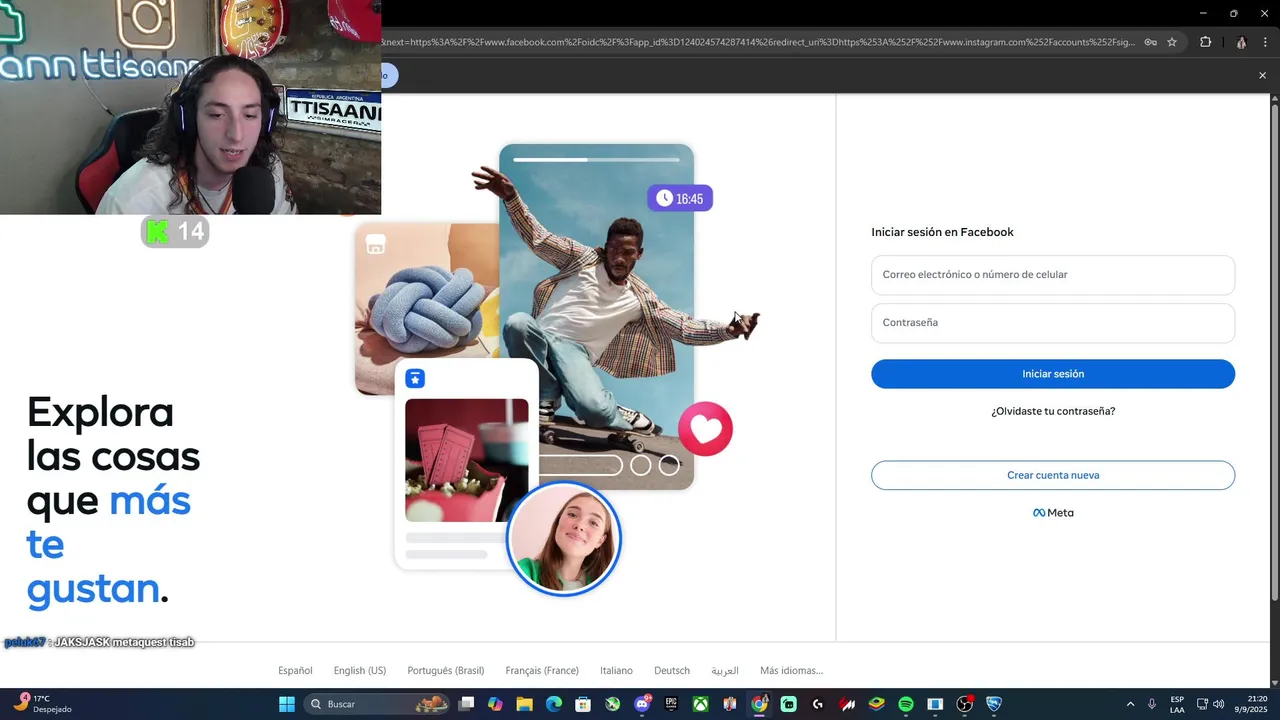Open Task View from the taskbar
Viewport: 1280px width, 720px height.
coord(467,704)
